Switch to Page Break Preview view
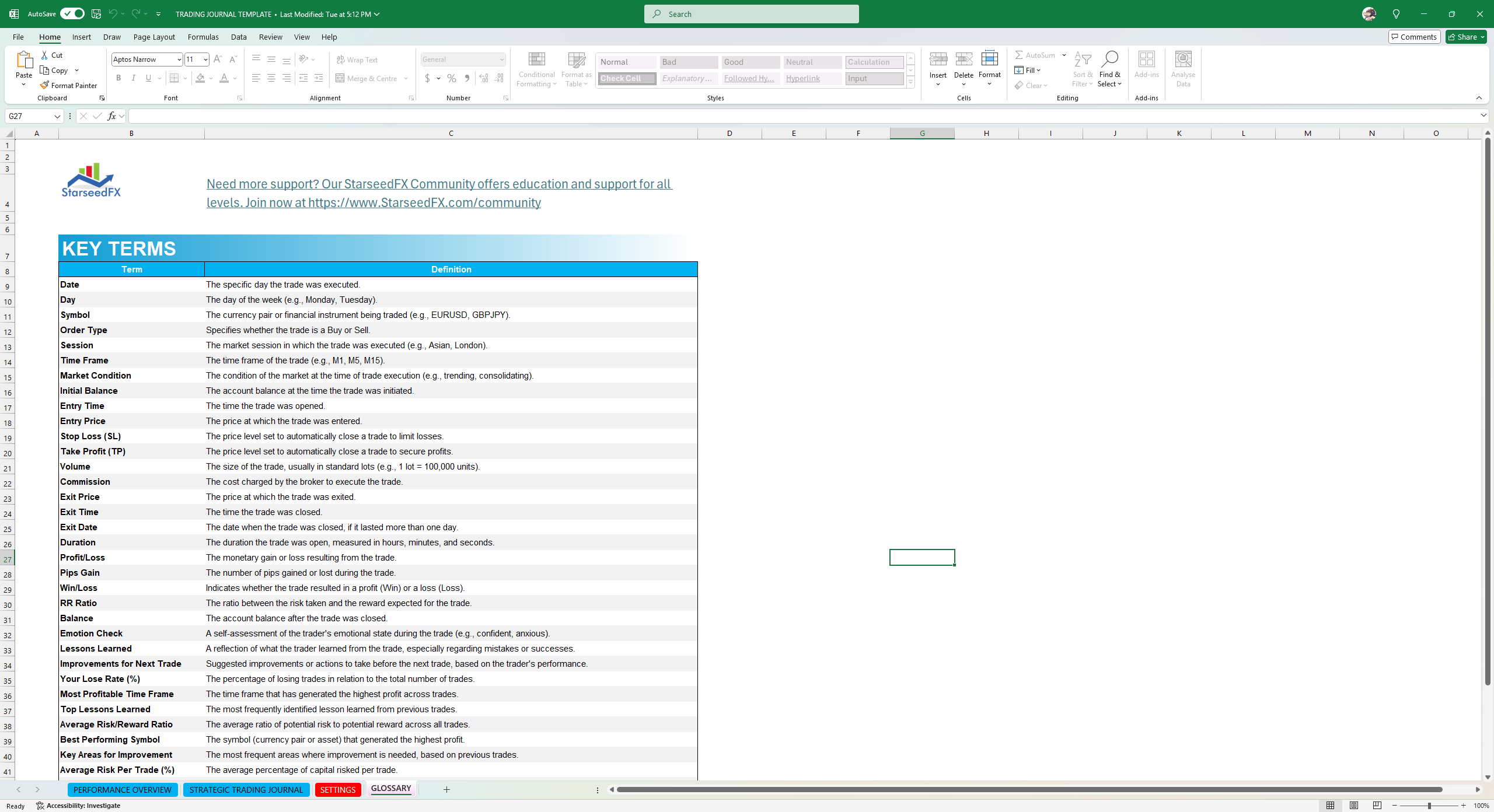The height and width of the screenshot is (812, 1494). (x=1377, y=806)
